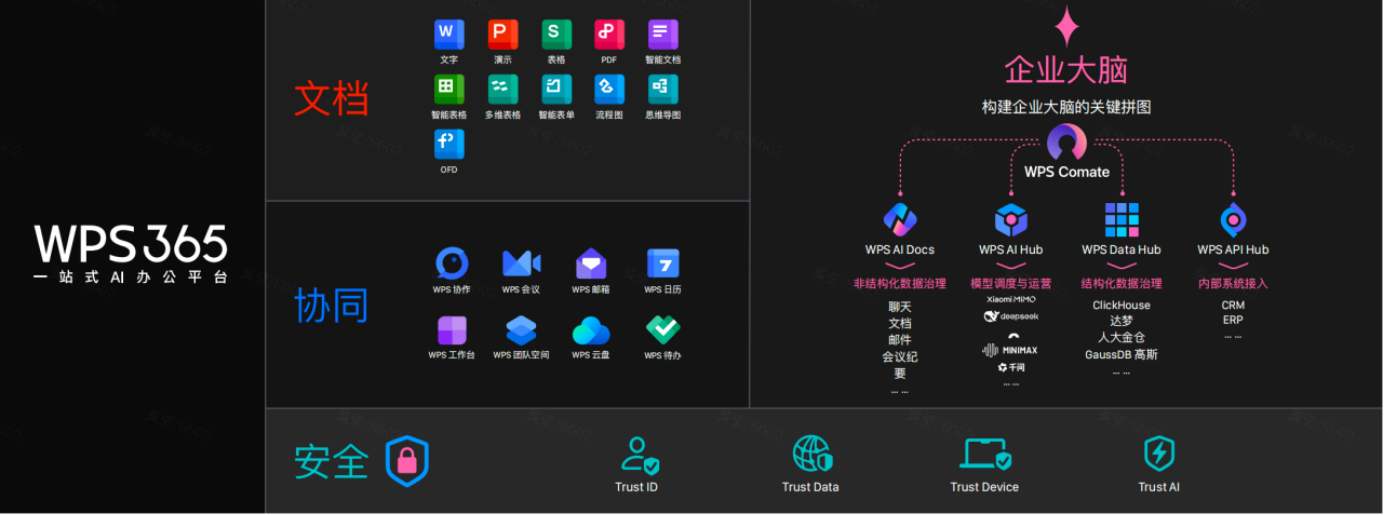The width and height of the screenshot is (1384, 515).
Task: Click the OFD file icon
Action: 449,144
